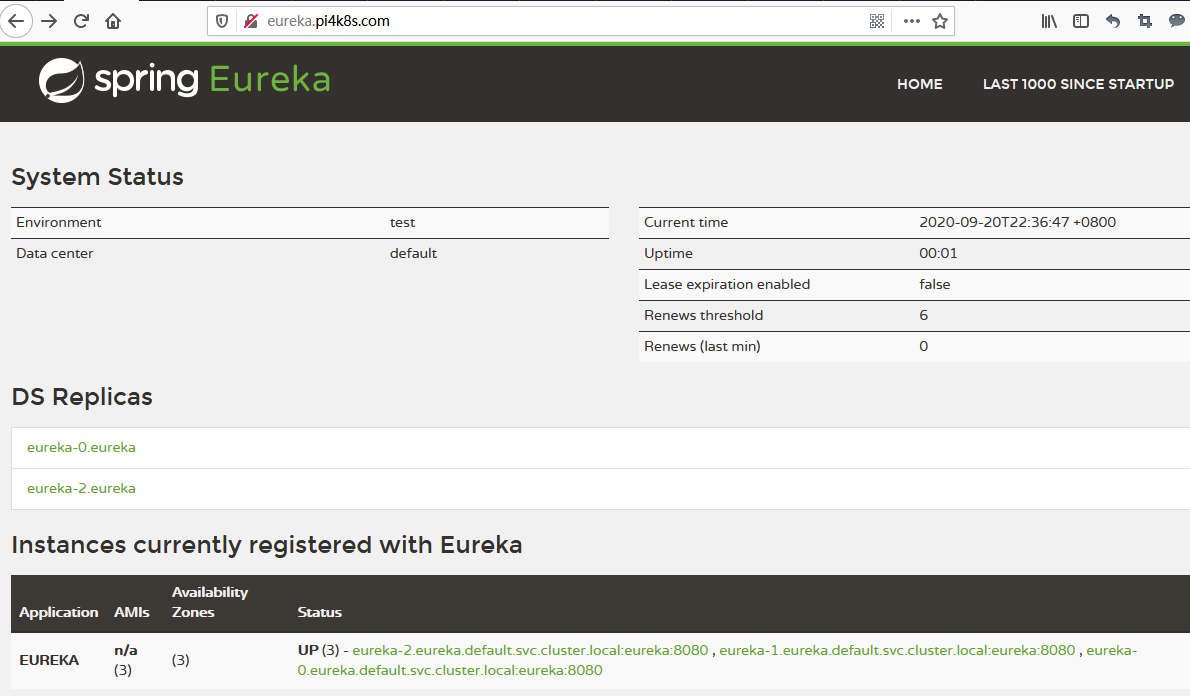Click the Spring leaf logo
This screenshot has height=696, width=1190.
coord(61,80)
